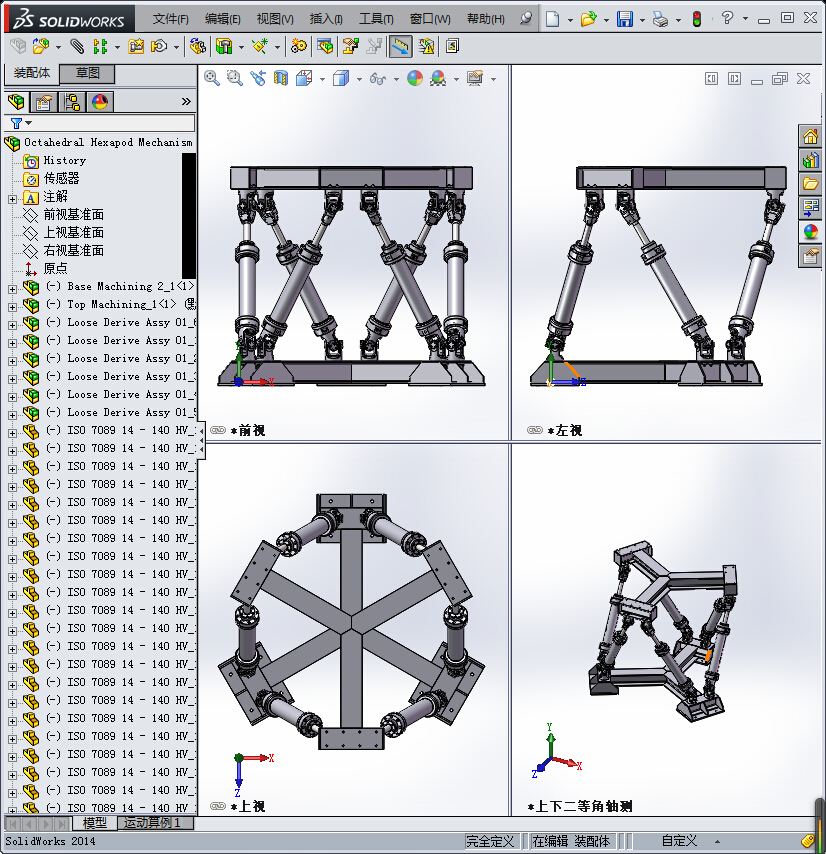The image size is (826, 854).
Task: Click the Section View icon
Action: pyautogui.click(x=281, y=79)
